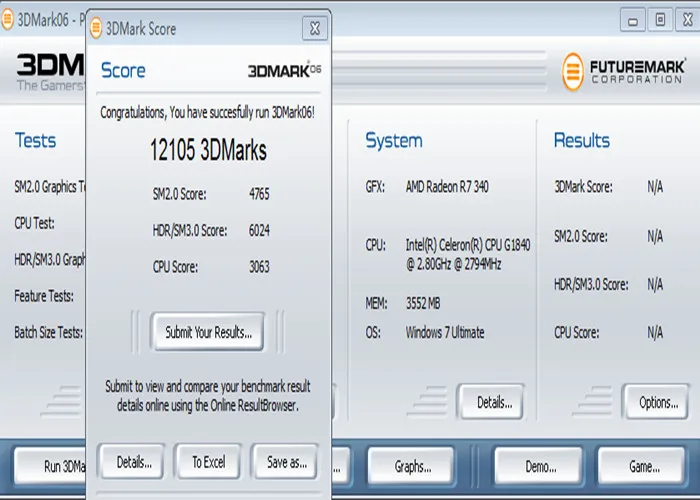Launch the Game button
This screenshot has width=700, height=500.
coord(642,466)
